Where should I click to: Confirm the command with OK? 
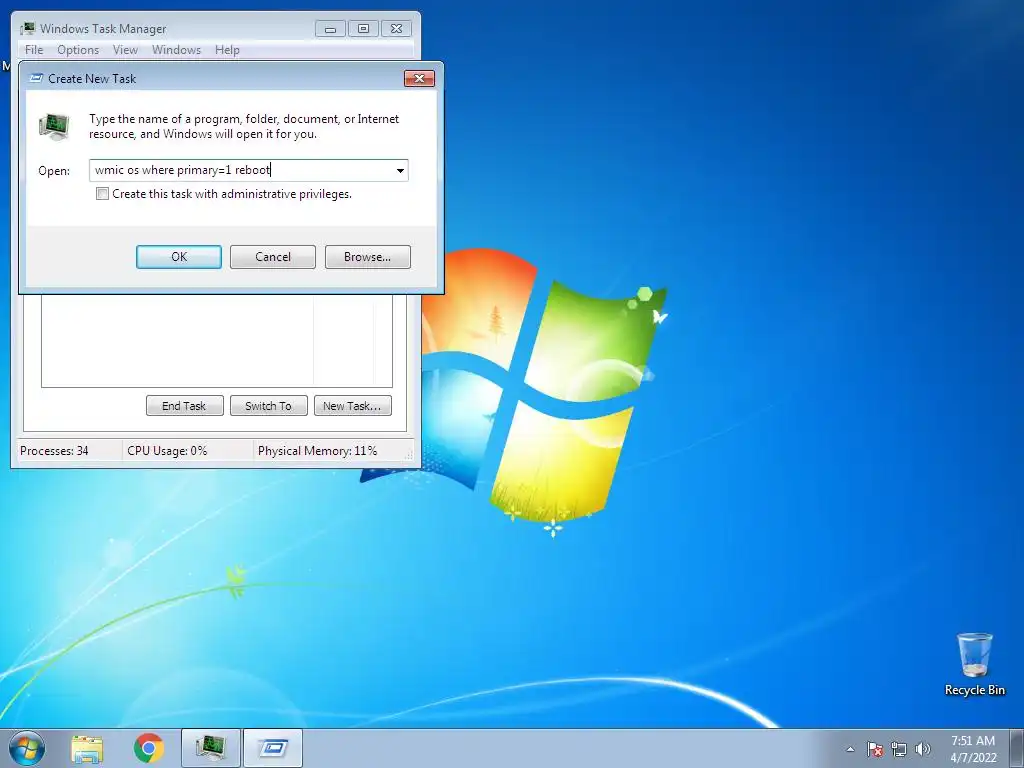(179, 257)
